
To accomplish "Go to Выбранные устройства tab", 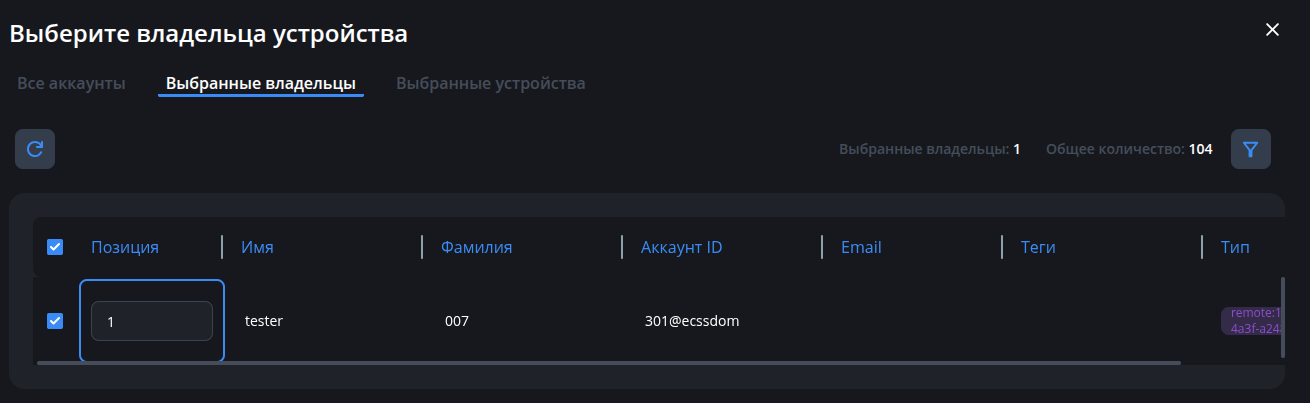I will click(x=490, y=83).
